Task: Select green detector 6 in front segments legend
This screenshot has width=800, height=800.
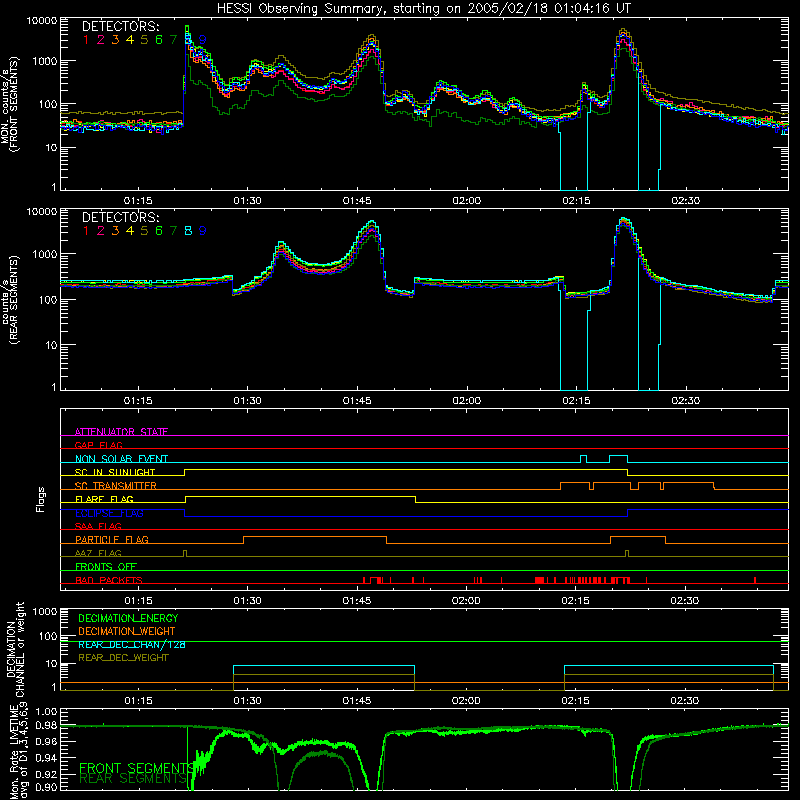Action: click(x=159, y=40)
